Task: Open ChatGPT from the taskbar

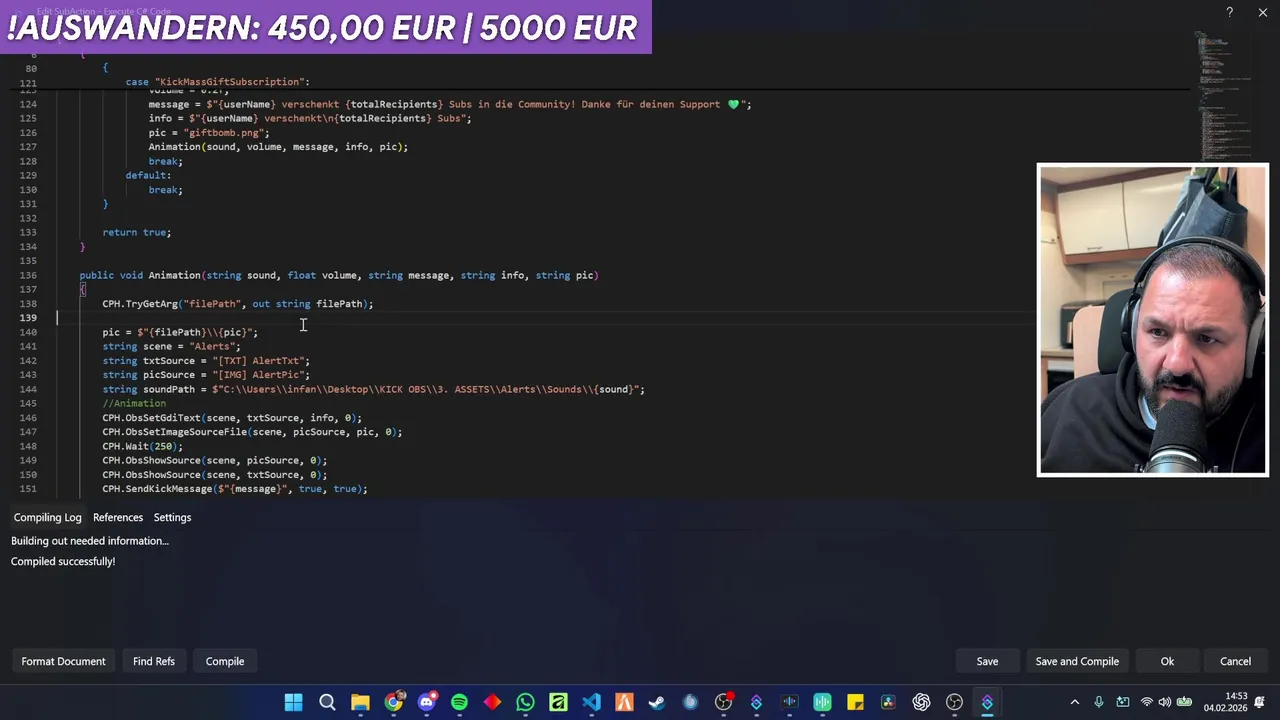Action: 921,702
